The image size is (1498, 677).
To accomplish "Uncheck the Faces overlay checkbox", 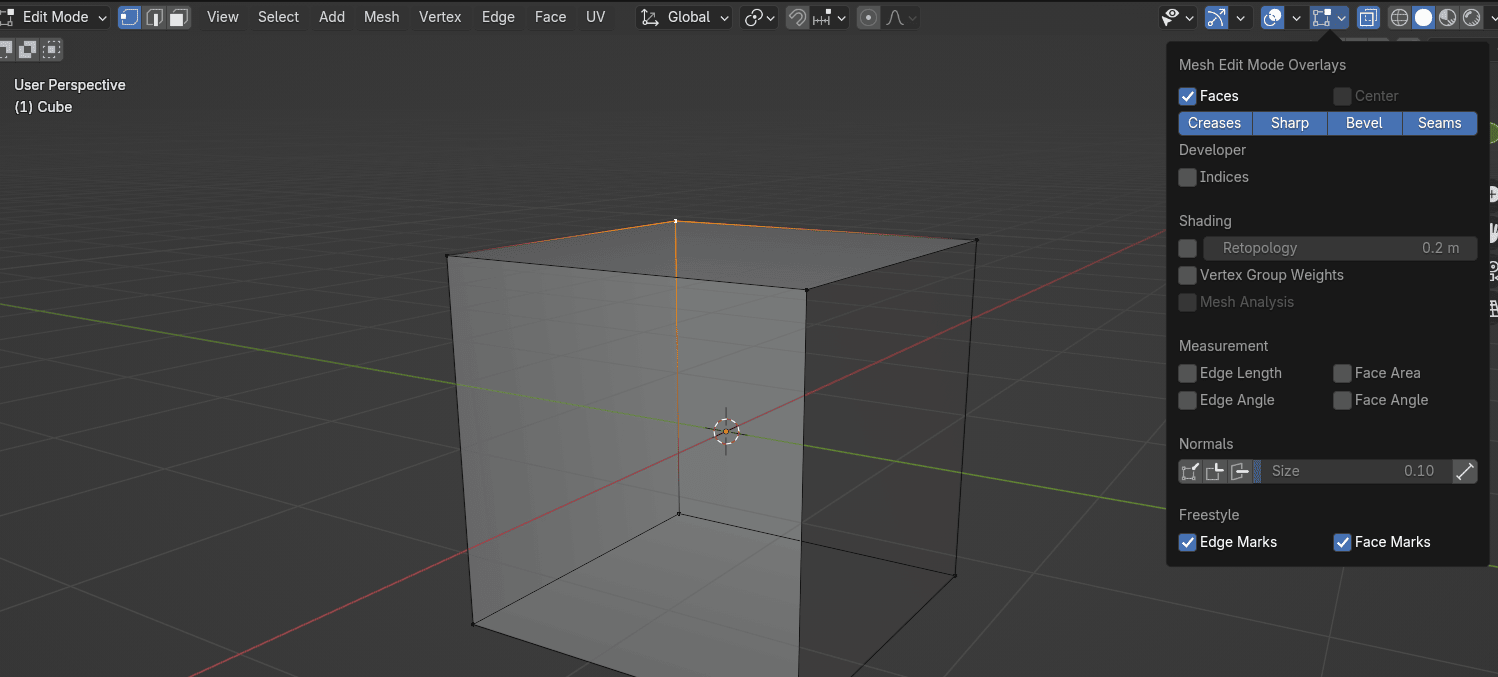I will pyautogui.click(x=1188, y=96).
